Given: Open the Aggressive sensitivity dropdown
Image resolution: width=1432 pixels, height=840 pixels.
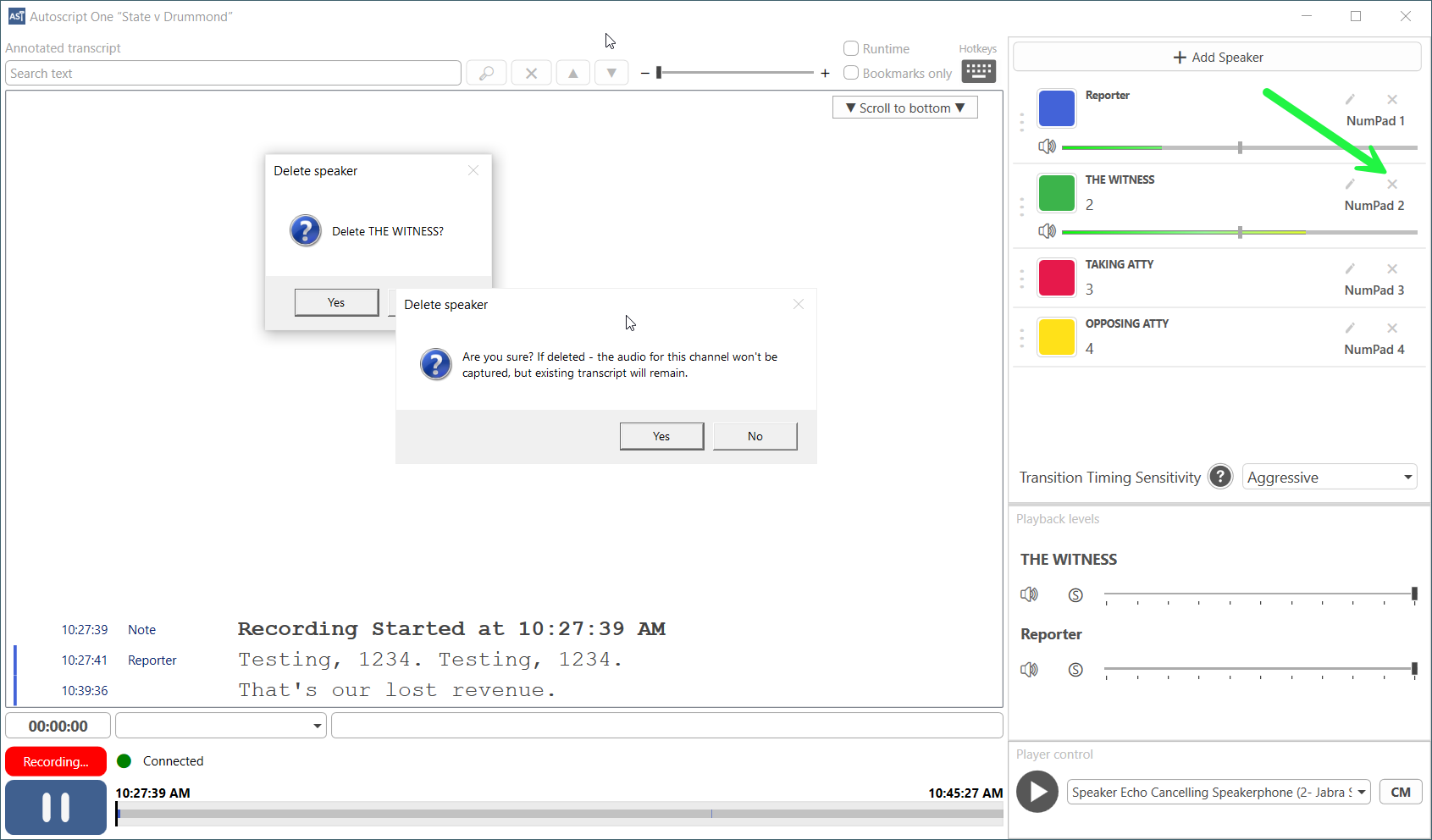Looking at the screenshot, I should (x=1329, y=477).
